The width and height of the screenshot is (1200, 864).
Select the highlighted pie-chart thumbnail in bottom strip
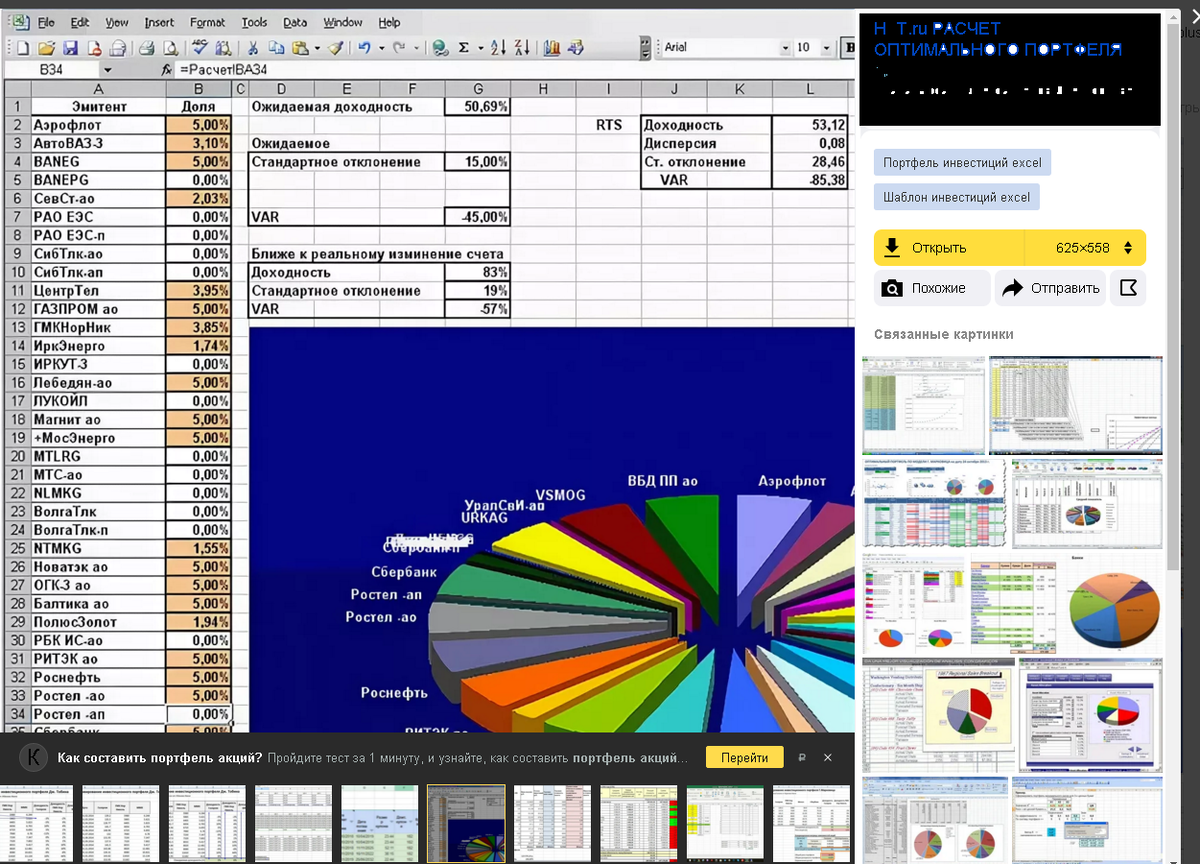coord(466,823)
